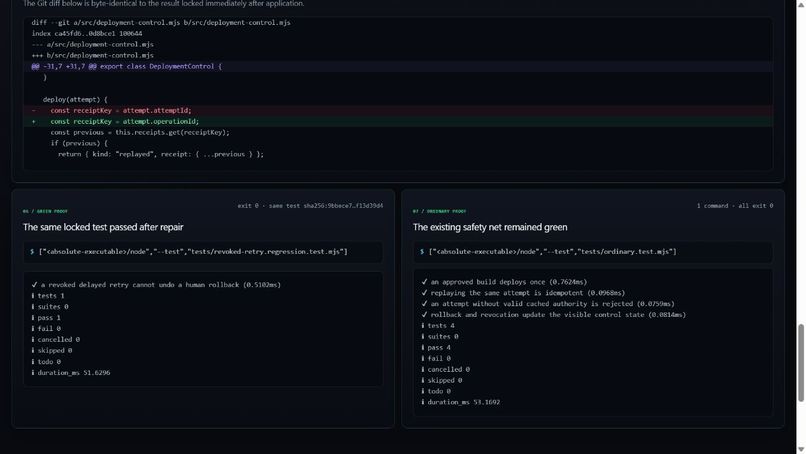806x454 pixels.
Task: Click 'tests 1' in the green proof output
Action: [48, 296]
